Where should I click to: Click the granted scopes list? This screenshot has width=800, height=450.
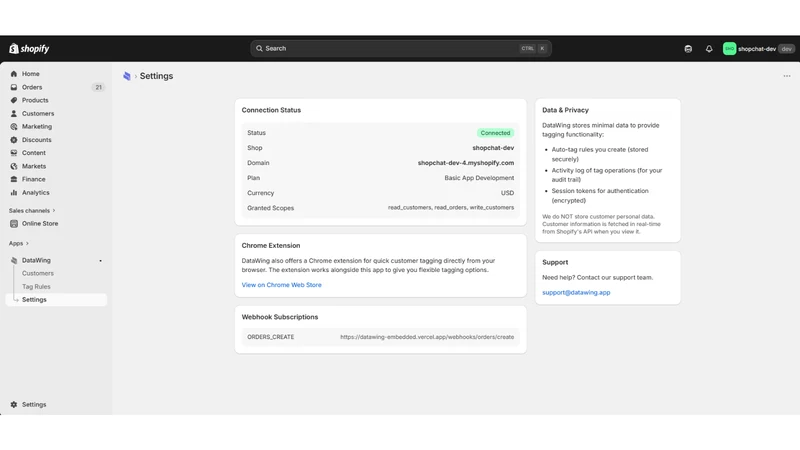click(451, 208)
